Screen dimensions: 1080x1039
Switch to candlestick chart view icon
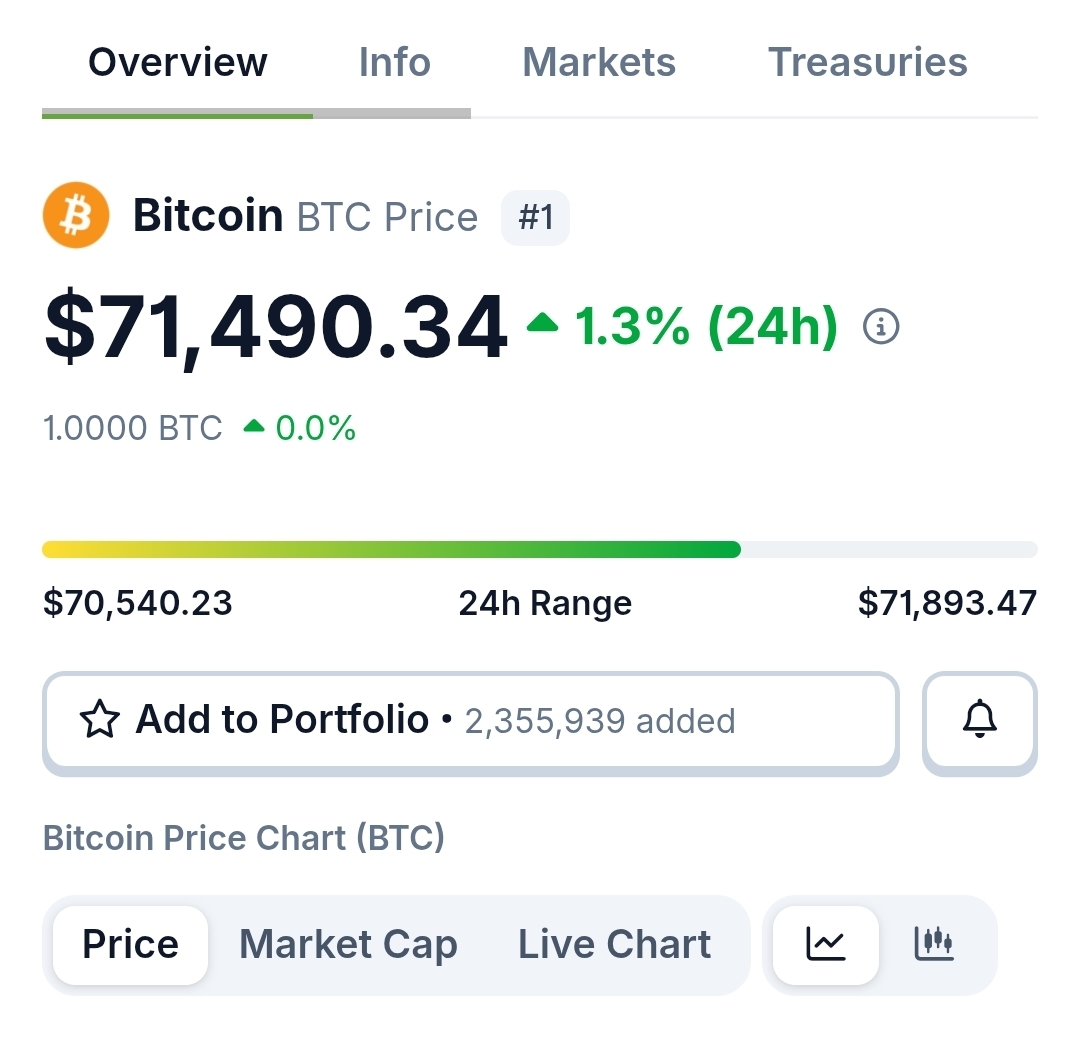(x=934, y=944)
